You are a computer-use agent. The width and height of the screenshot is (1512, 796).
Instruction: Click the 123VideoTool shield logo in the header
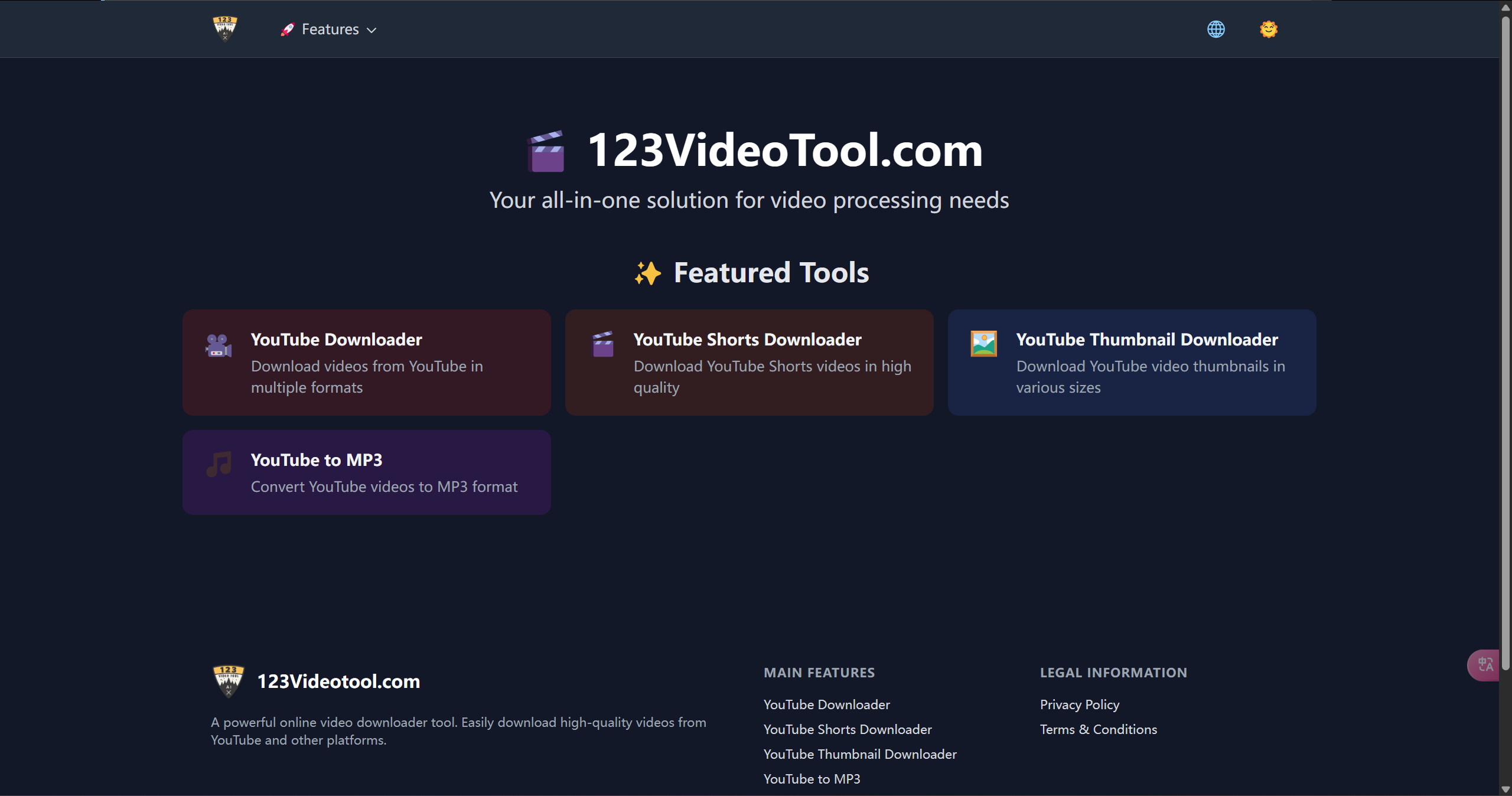(x=225, y=29)
